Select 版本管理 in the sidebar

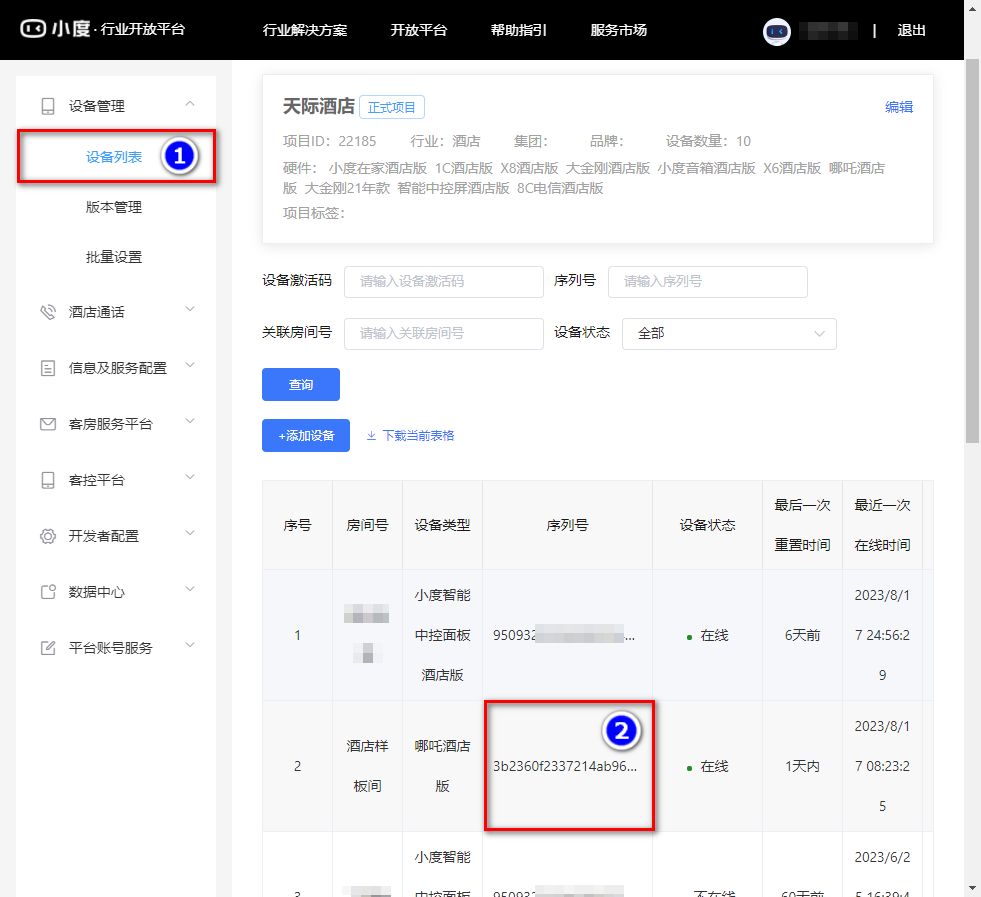[x=114, y=207]
